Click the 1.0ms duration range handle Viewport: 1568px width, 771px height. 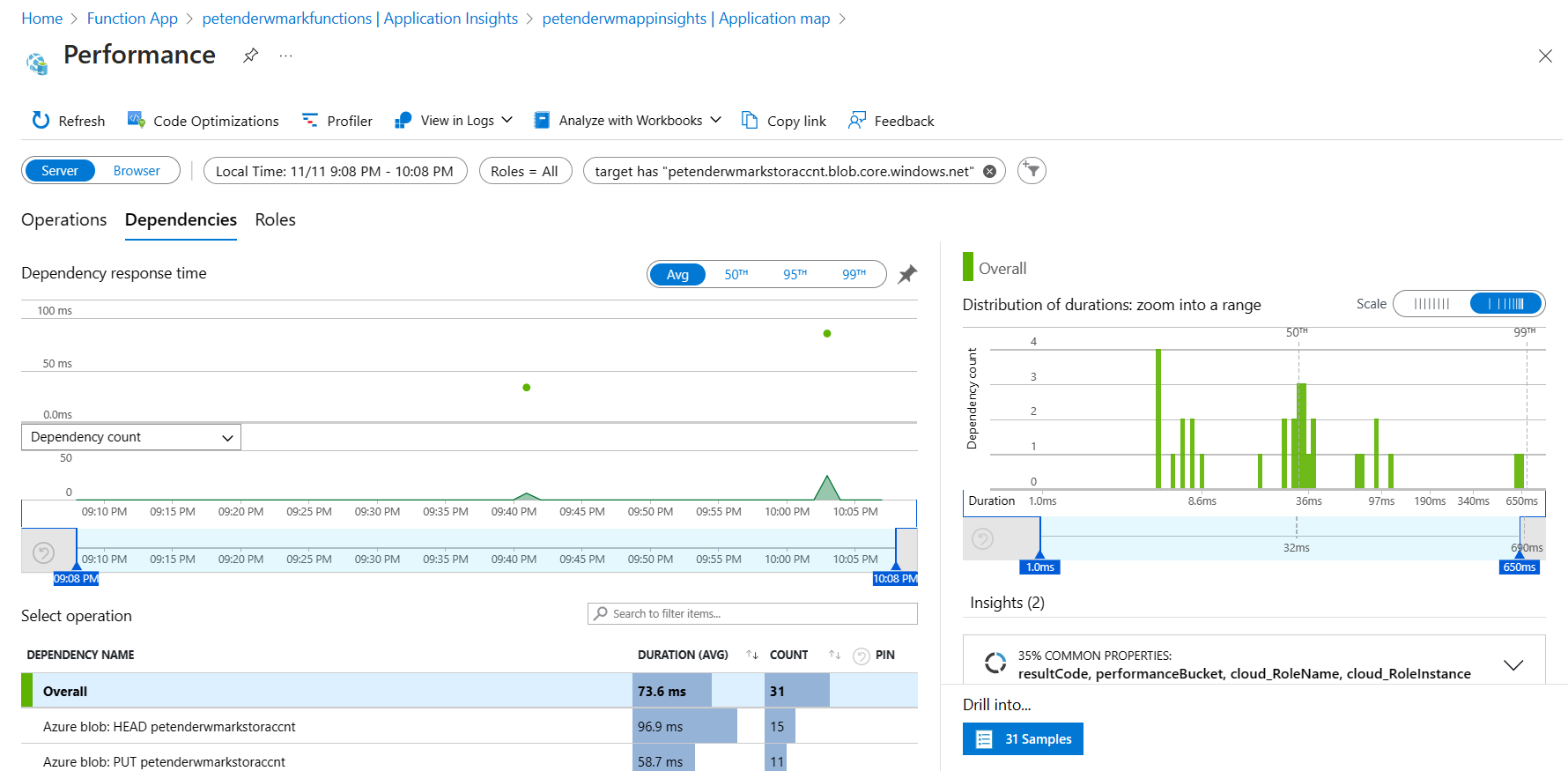[x=1040, y=567]
